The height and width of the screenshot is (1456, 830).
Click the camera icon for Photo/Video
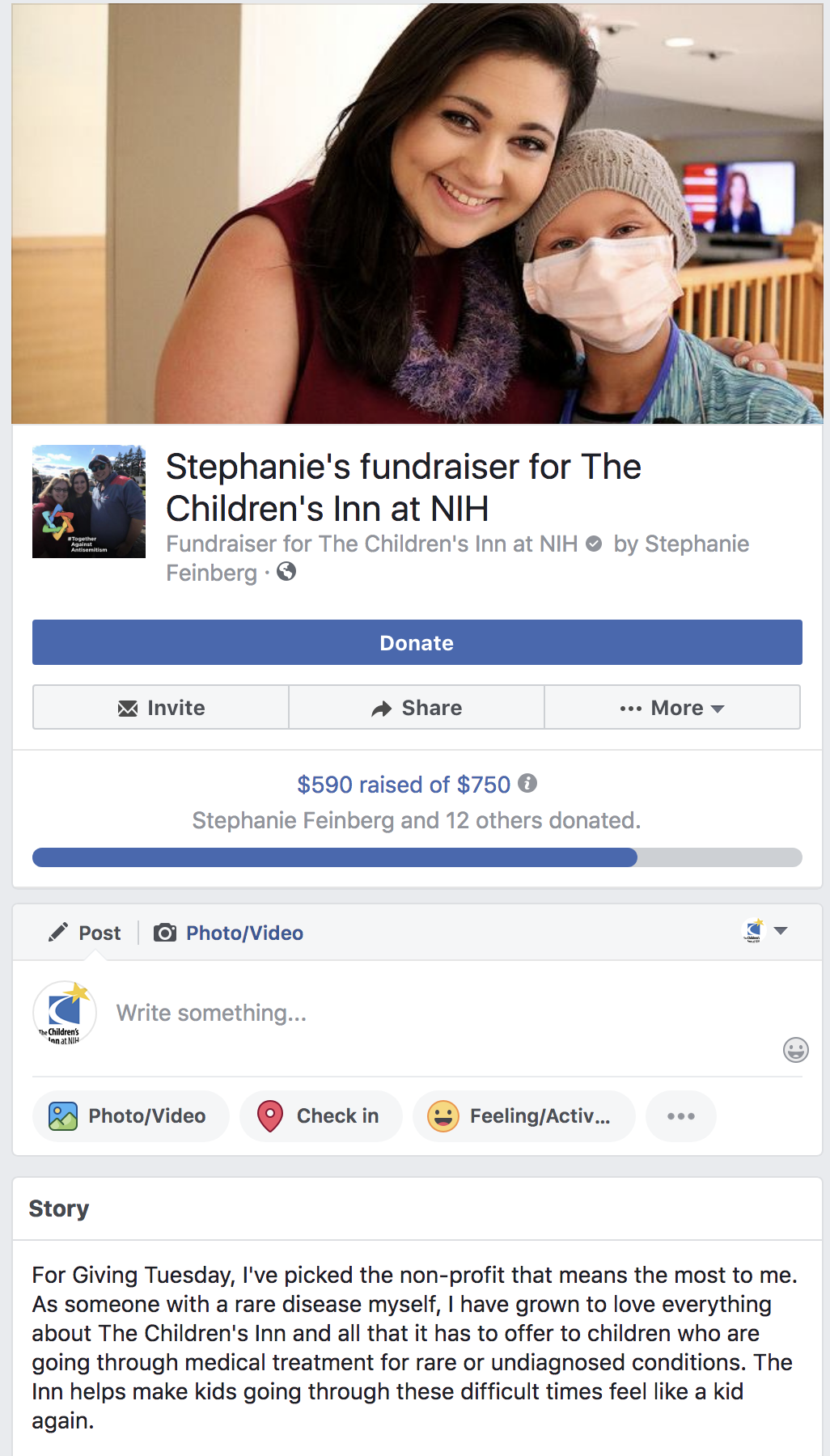click(165, 933)
